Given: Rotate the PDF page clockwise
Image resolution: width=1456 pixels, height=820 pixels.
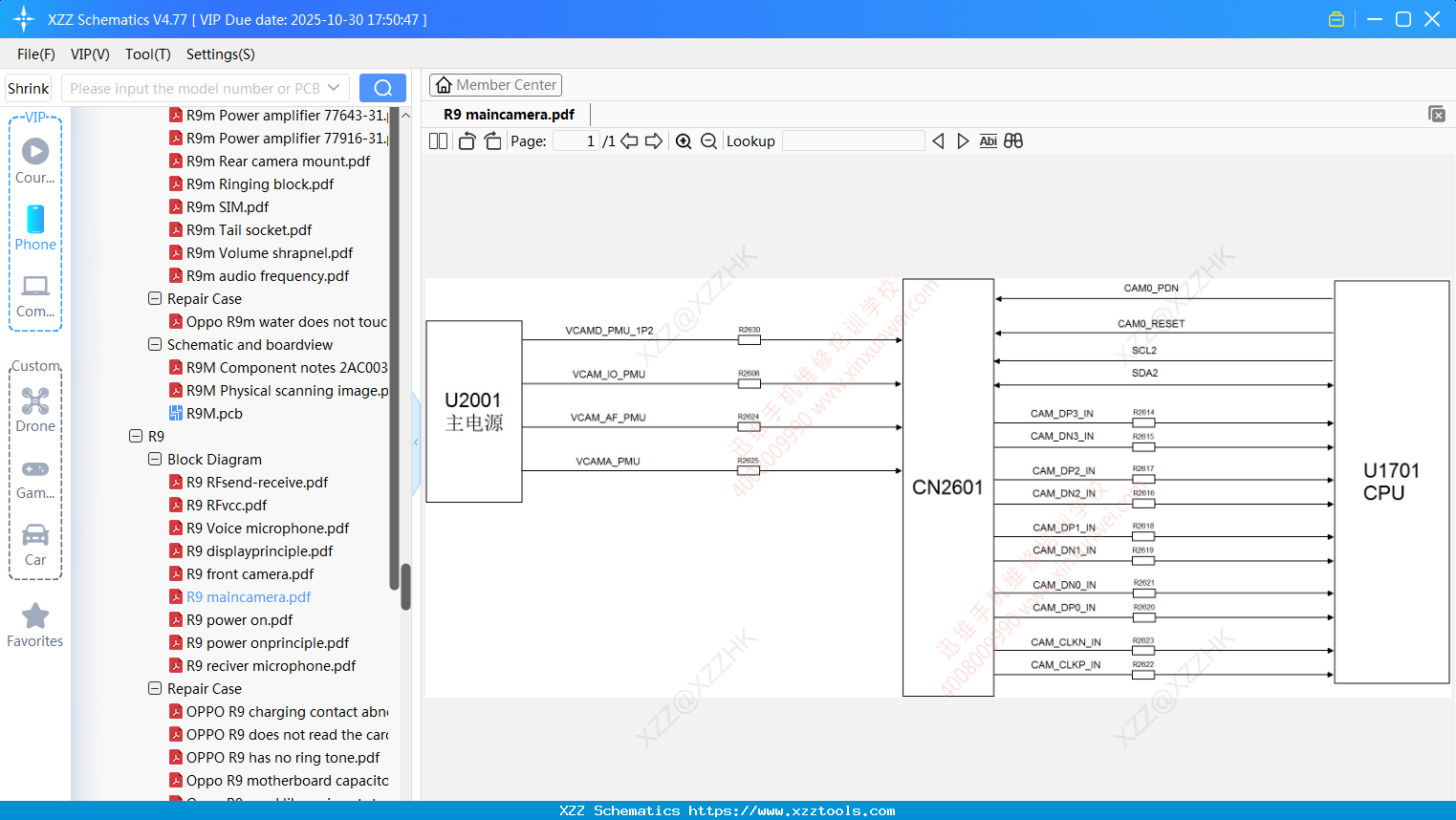Looking at the screenshot, I should click(492, 140).
